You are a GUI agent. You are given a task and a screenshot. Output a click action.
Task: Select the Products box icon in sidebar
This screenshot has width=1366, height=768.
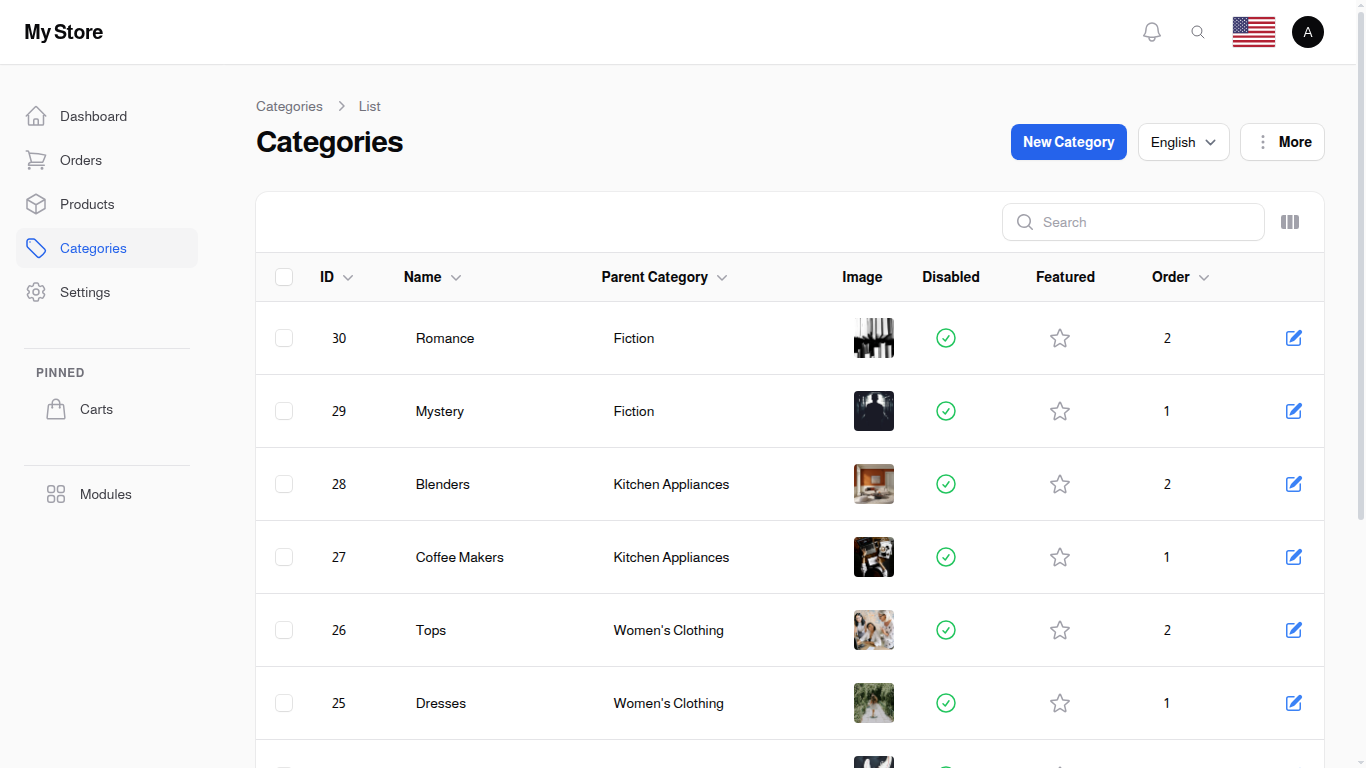click(x=36, y=204)
